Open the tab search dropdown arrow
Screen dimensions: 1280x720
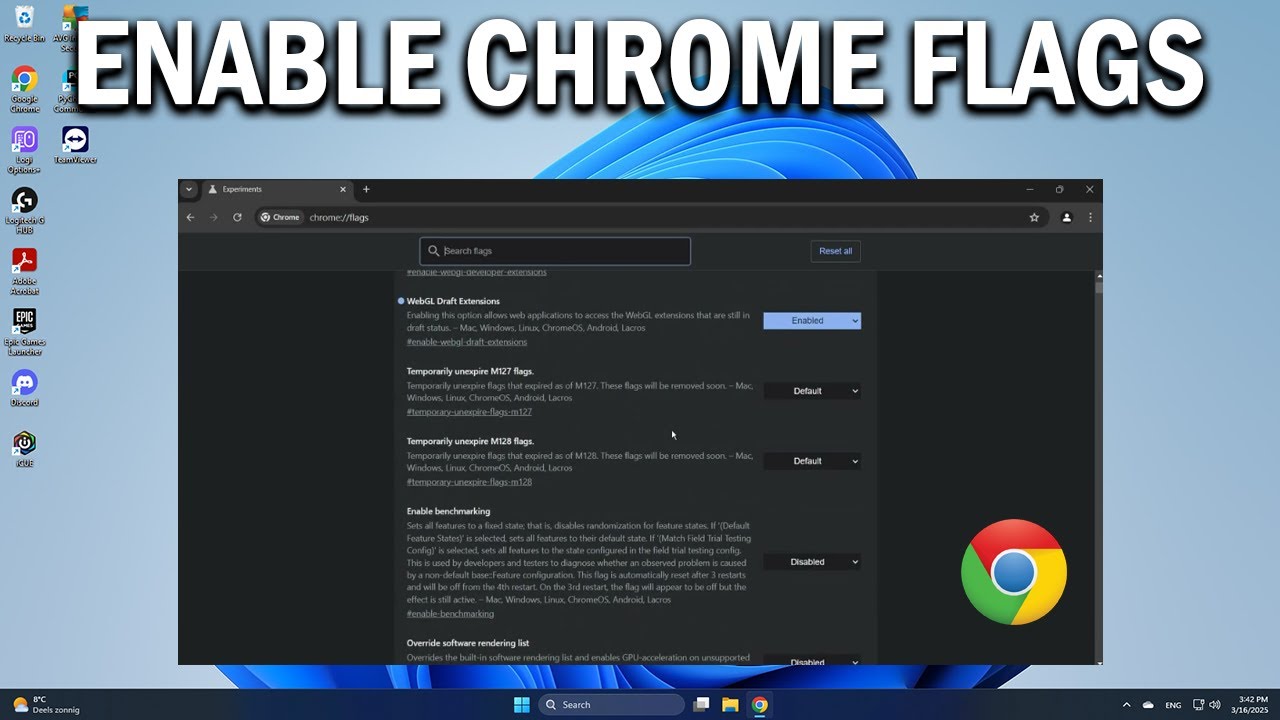click(x=189, y=189)
